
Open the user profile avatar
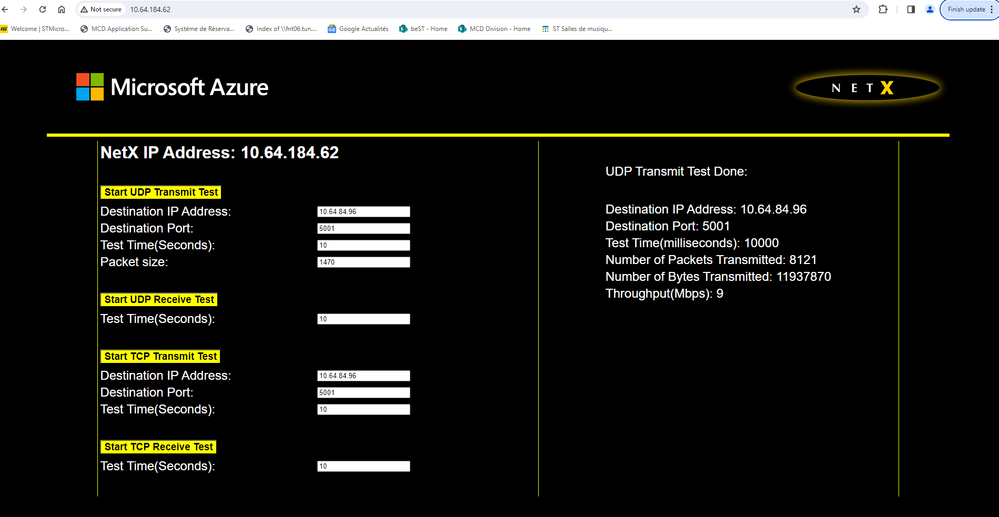point(930,10)
